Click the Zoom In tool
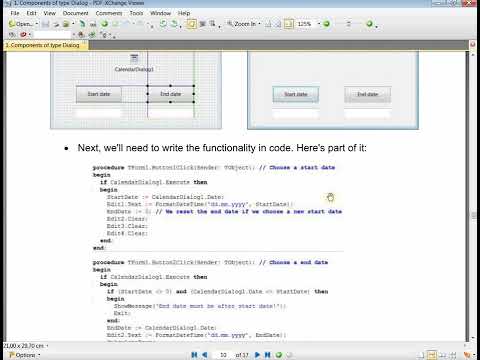 242,24
